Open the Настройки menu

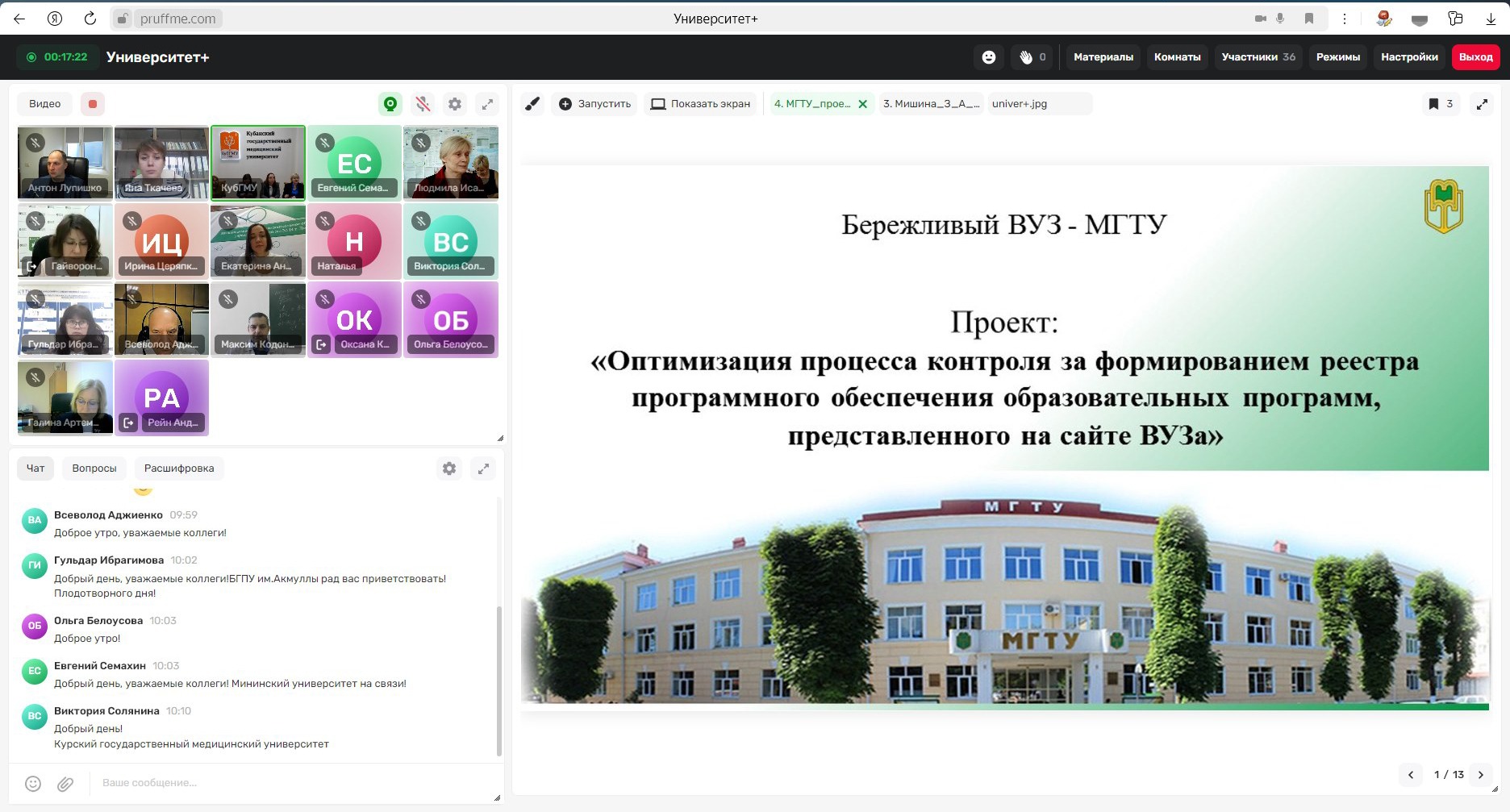(1409, 57)
